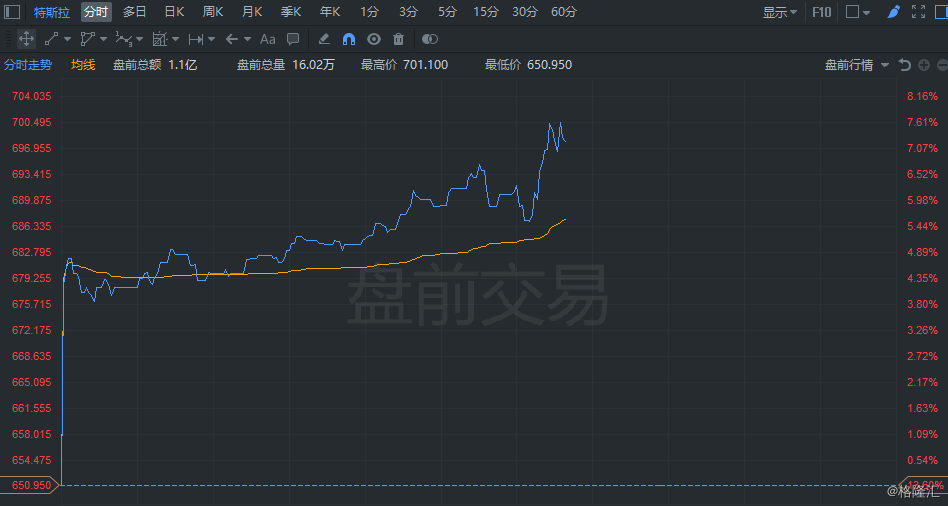Screen dimensions: 948x506
Task: Open the 显示 display dropdown
Action: (x=780, y=12)
